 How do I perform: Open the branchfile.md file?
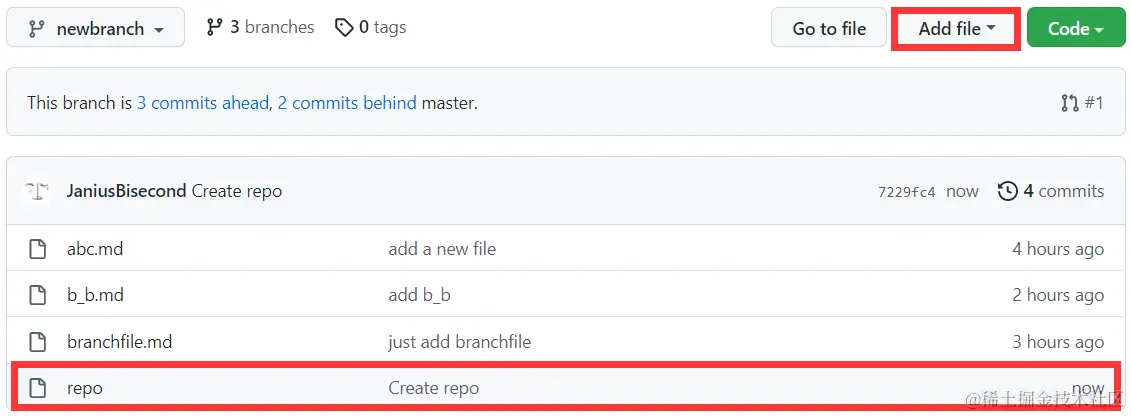(120, 342)
